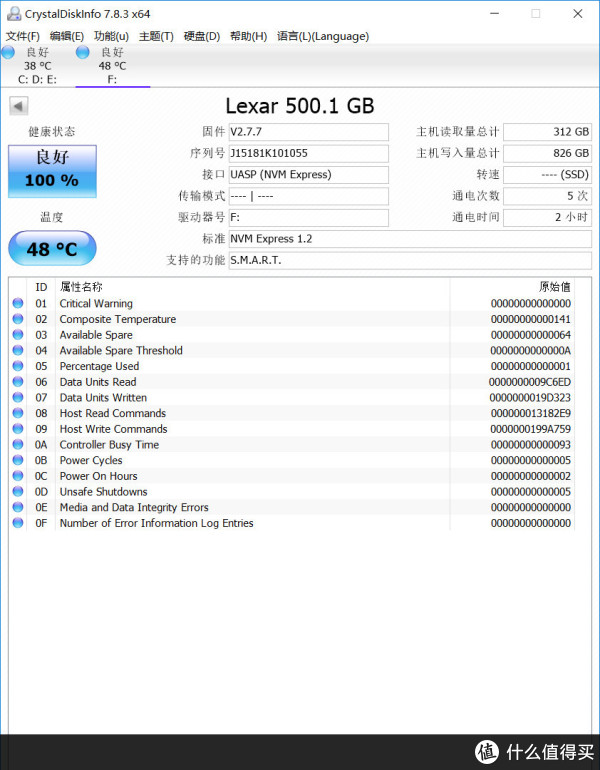
Task: Click the standard field NVM Express 1.2
Action: click(x=410, y=239)
